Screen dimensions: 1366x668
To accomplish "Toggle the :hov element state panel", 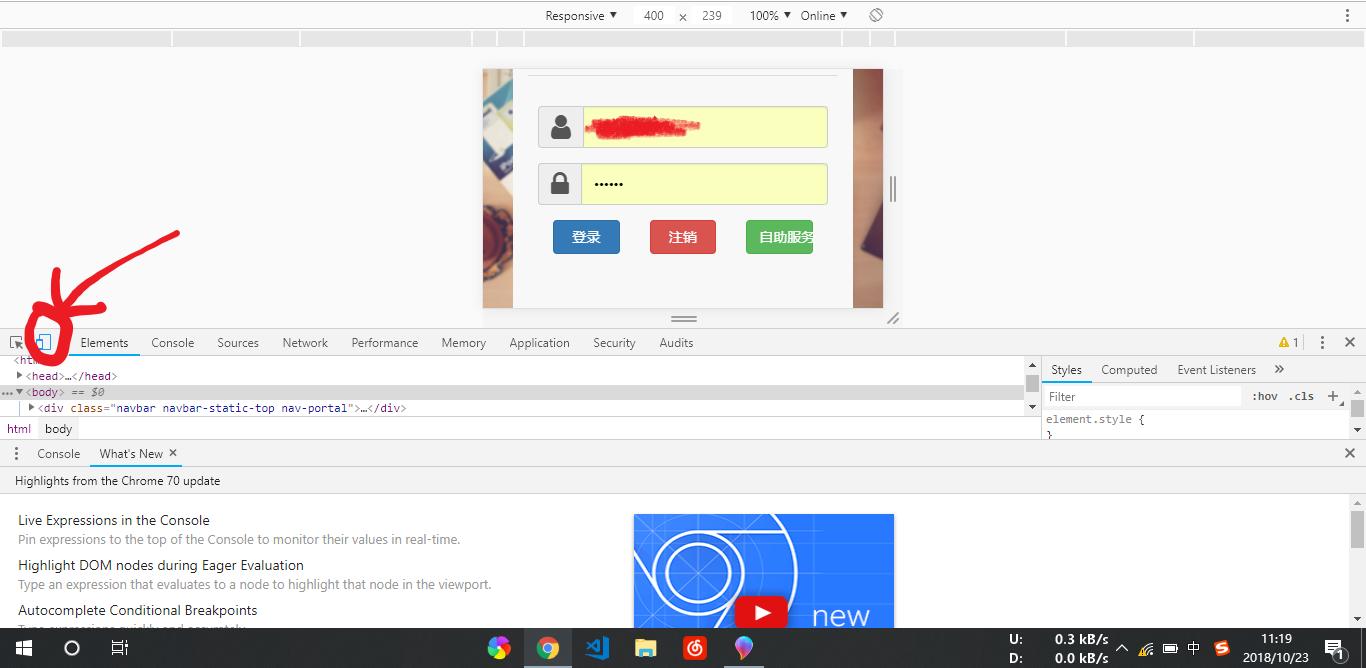I will point(1265,396).
